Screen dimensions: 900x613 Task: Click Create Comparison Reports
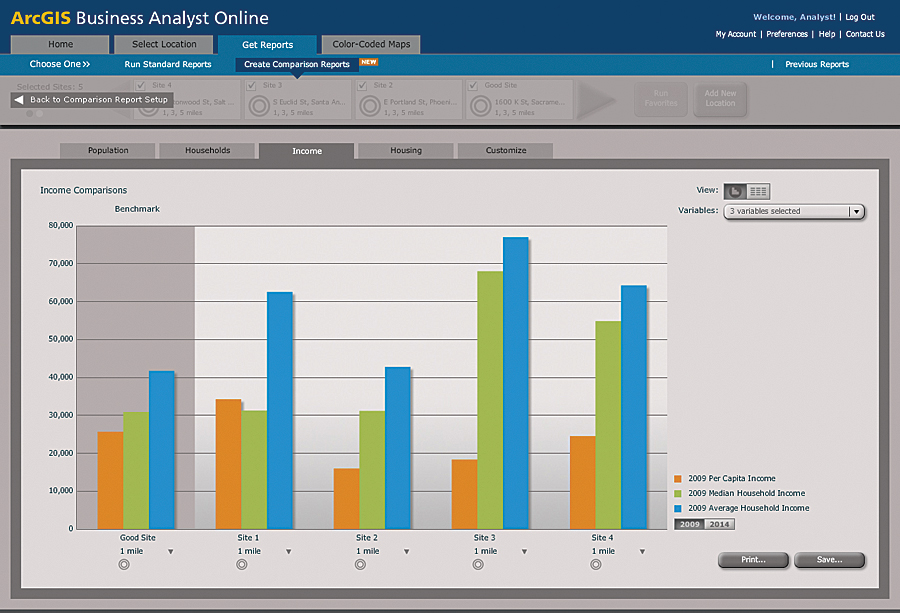point(297,64)
